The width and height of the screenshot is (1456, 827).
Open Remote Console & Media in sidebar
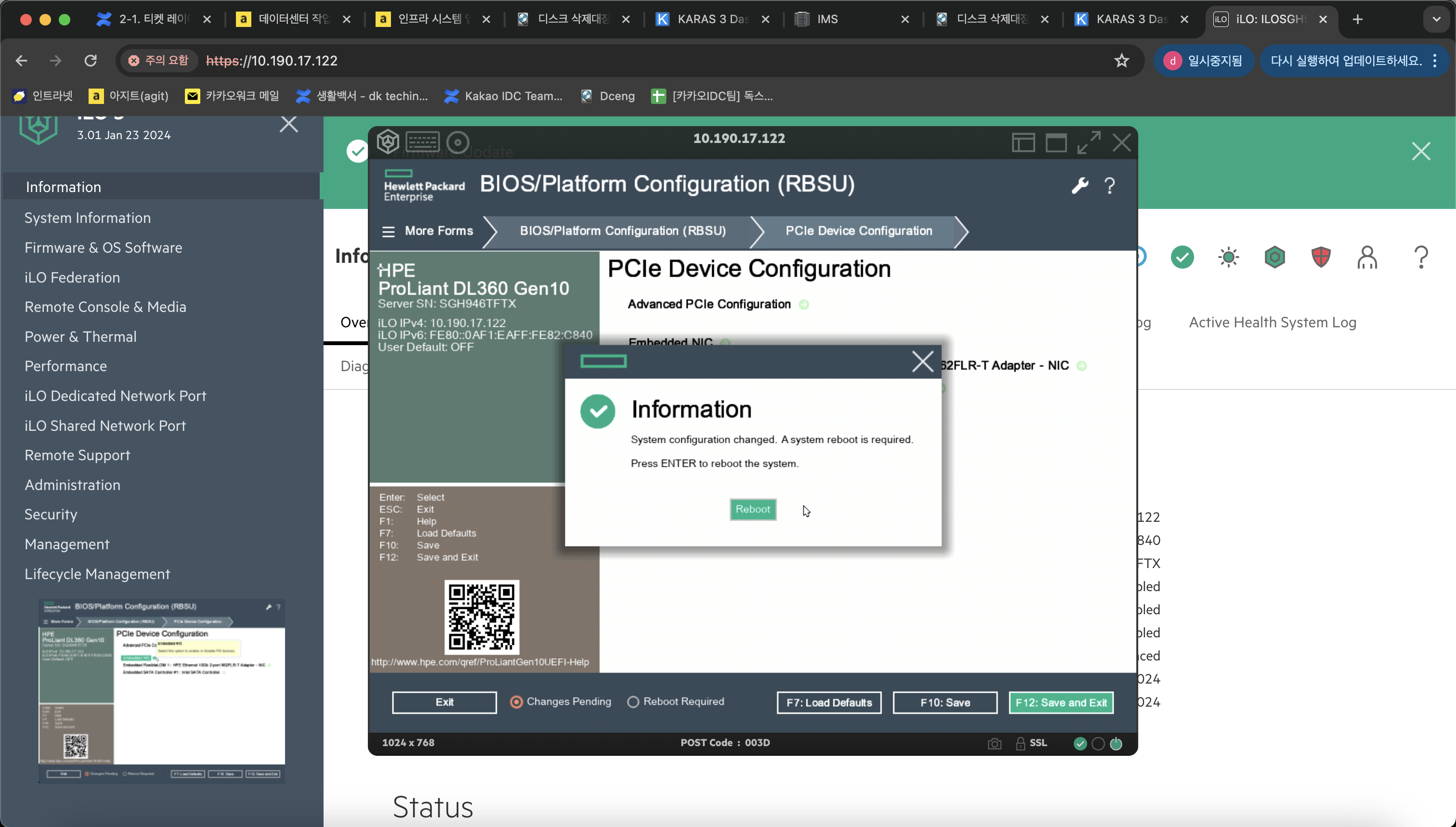click(x=105, y=307)
